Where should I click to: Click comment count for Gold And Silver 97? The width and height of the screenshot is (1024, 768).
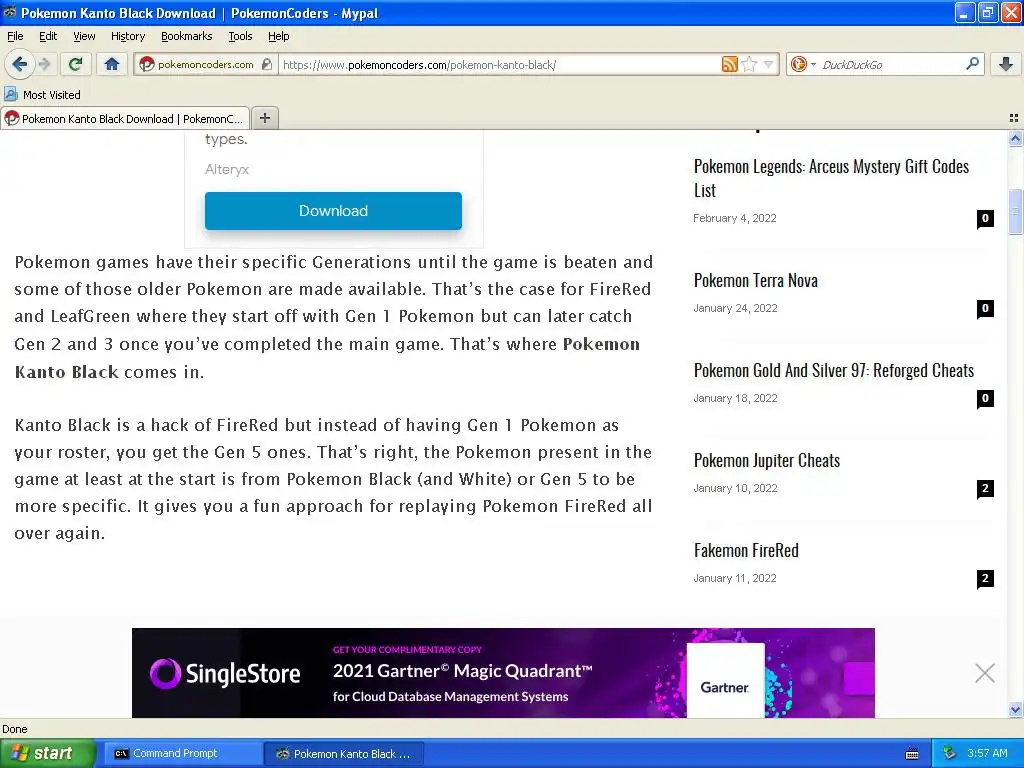coord(985,398)
